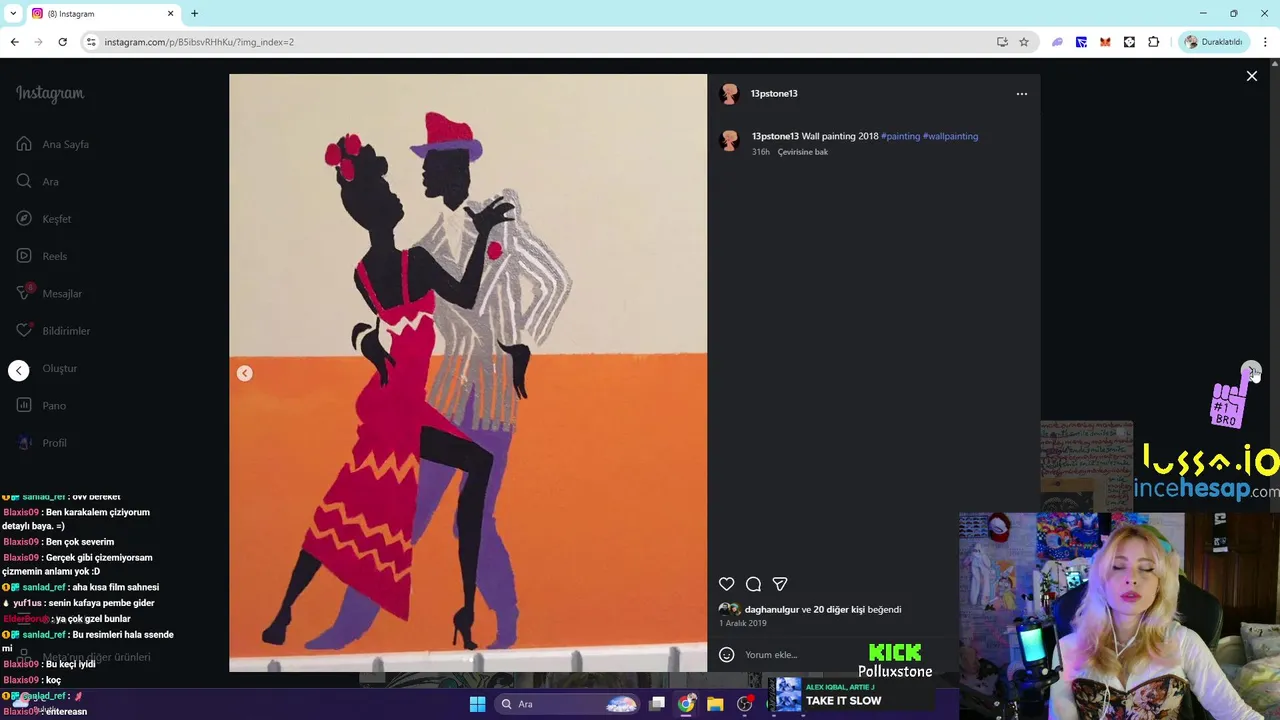Close the post overlay with X
This screenshot has height=720, width=1280.
[x=1251, y=76]
